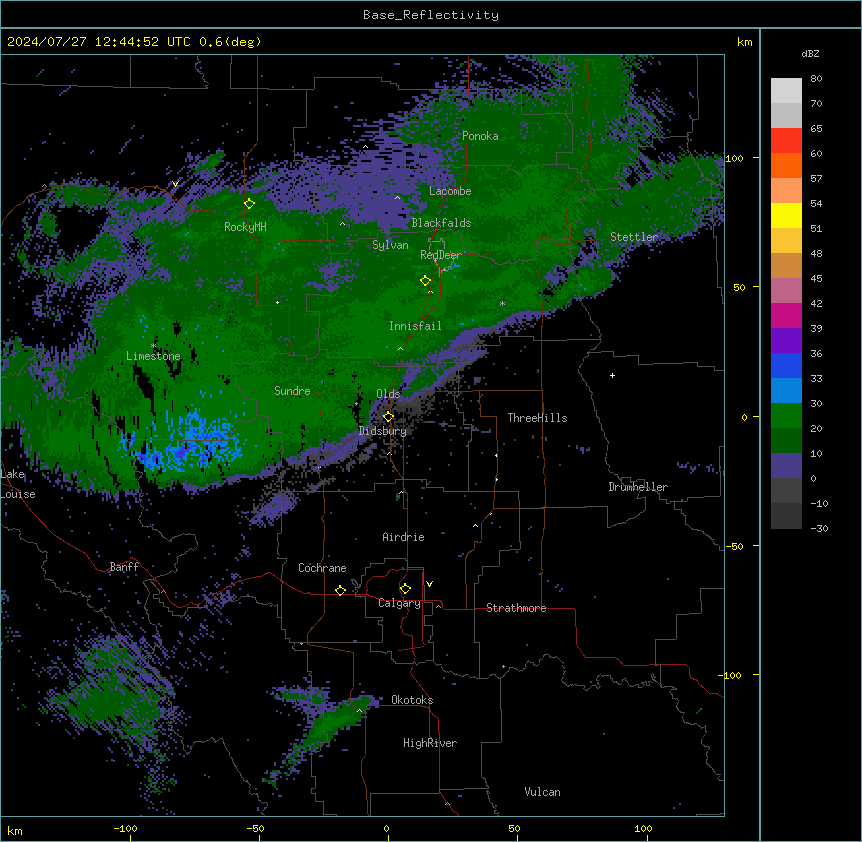Click the Lake Louise label
This screenshot has height=842, width=862.
[18, 484]
